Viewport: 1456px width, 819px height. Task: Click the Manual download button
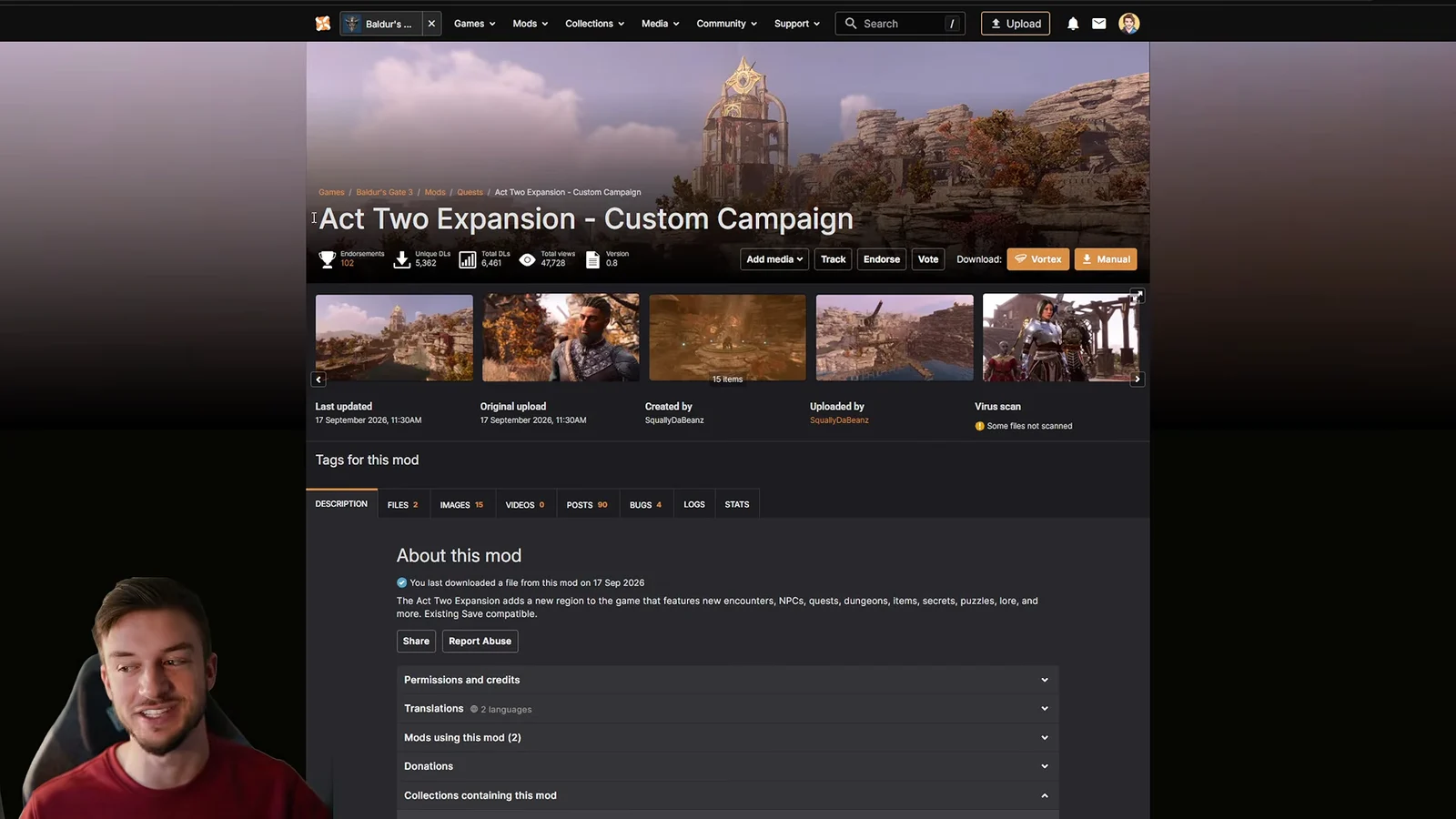click(1106, 259)
